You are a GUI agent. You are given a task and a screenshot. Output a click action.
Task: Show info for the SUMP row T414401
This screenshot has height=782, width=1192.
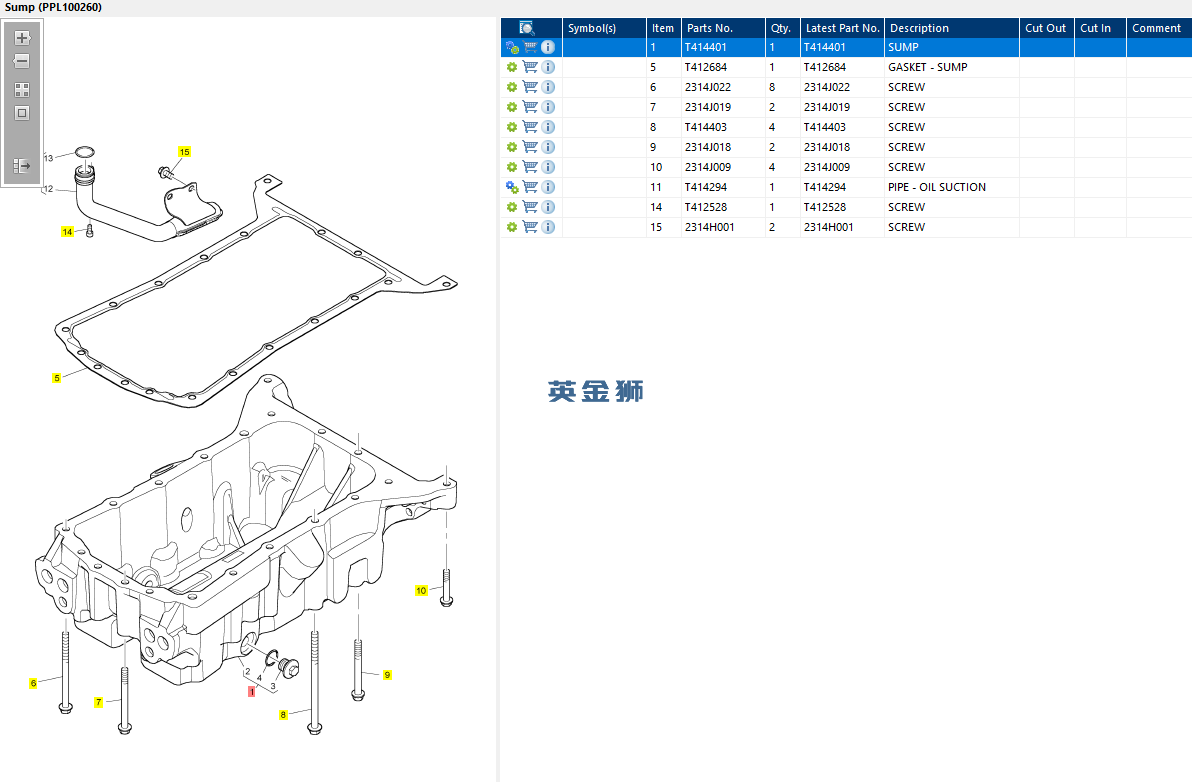[548, 47]
